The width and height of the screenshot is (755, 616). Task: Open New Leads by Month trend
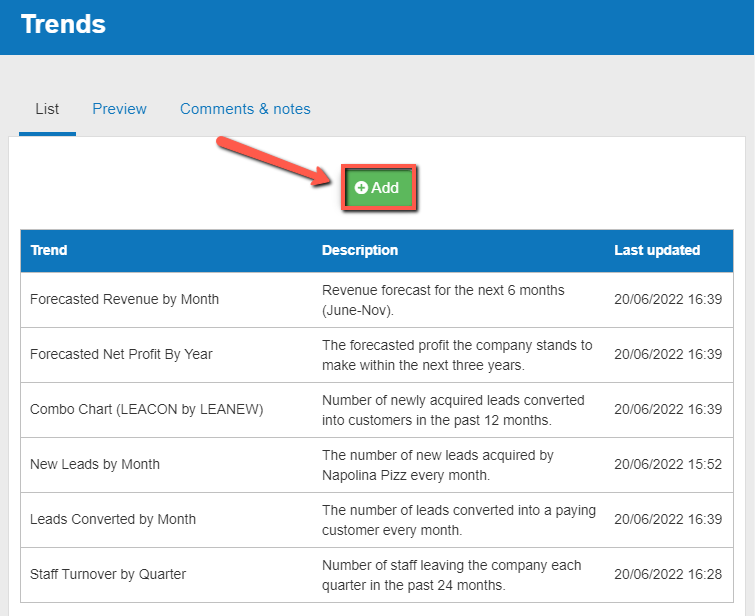pyautogui.click(x=95, y=464)
